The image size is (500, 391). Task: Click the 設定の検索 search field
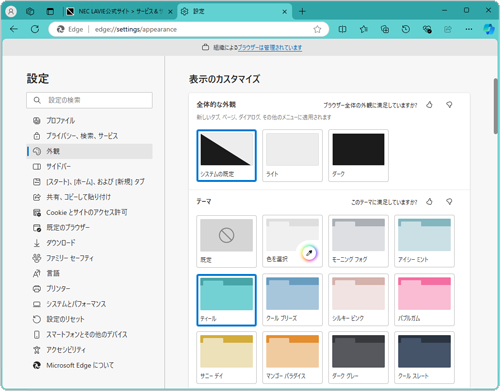pos(89,100)
